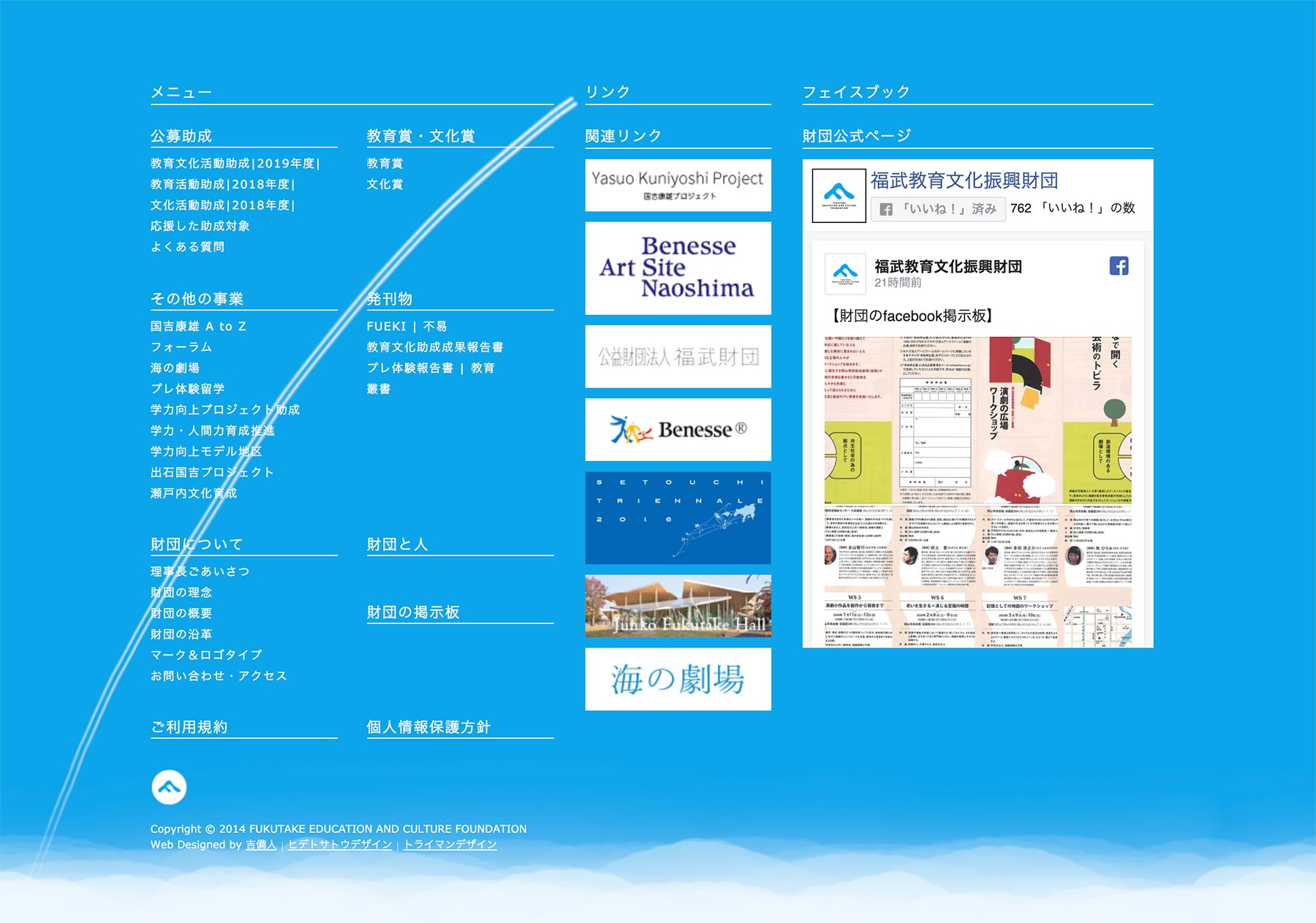
Task: Open the 理事長ごあいさつ link
Action: [x=200, y=571]
